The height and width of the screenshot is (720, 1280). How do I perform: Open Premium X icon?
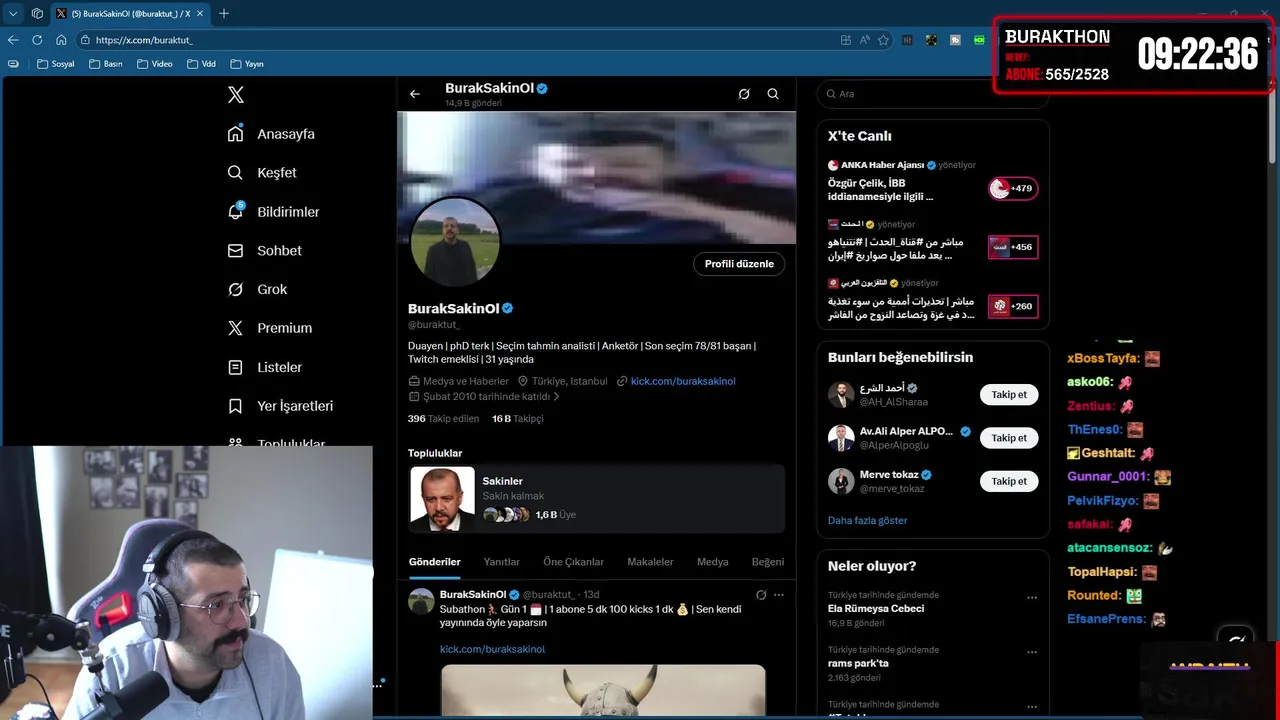pos(235,328)
